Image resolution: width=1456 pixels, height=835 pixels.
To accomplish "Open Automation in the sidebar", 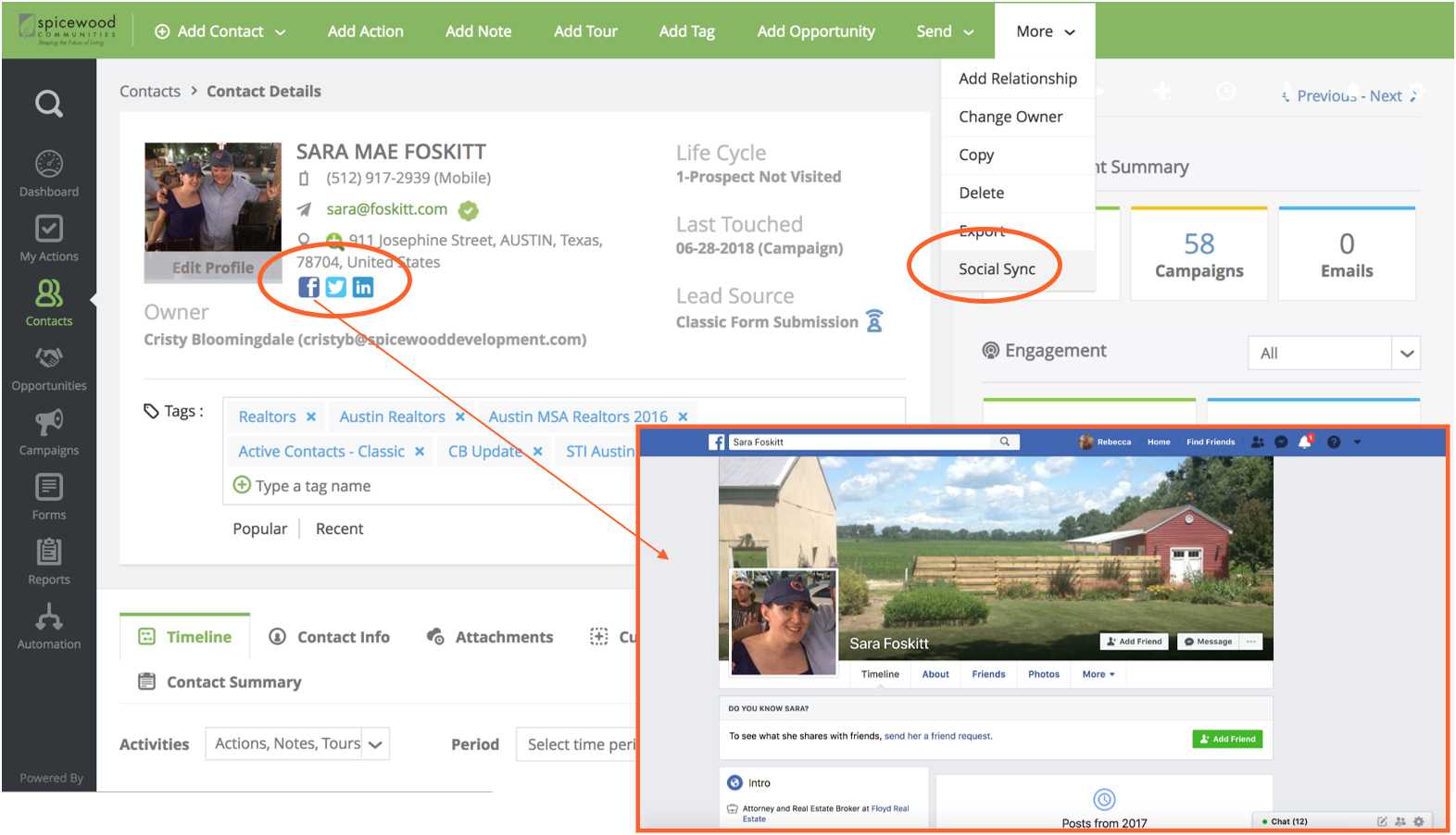I will point(49,628).
